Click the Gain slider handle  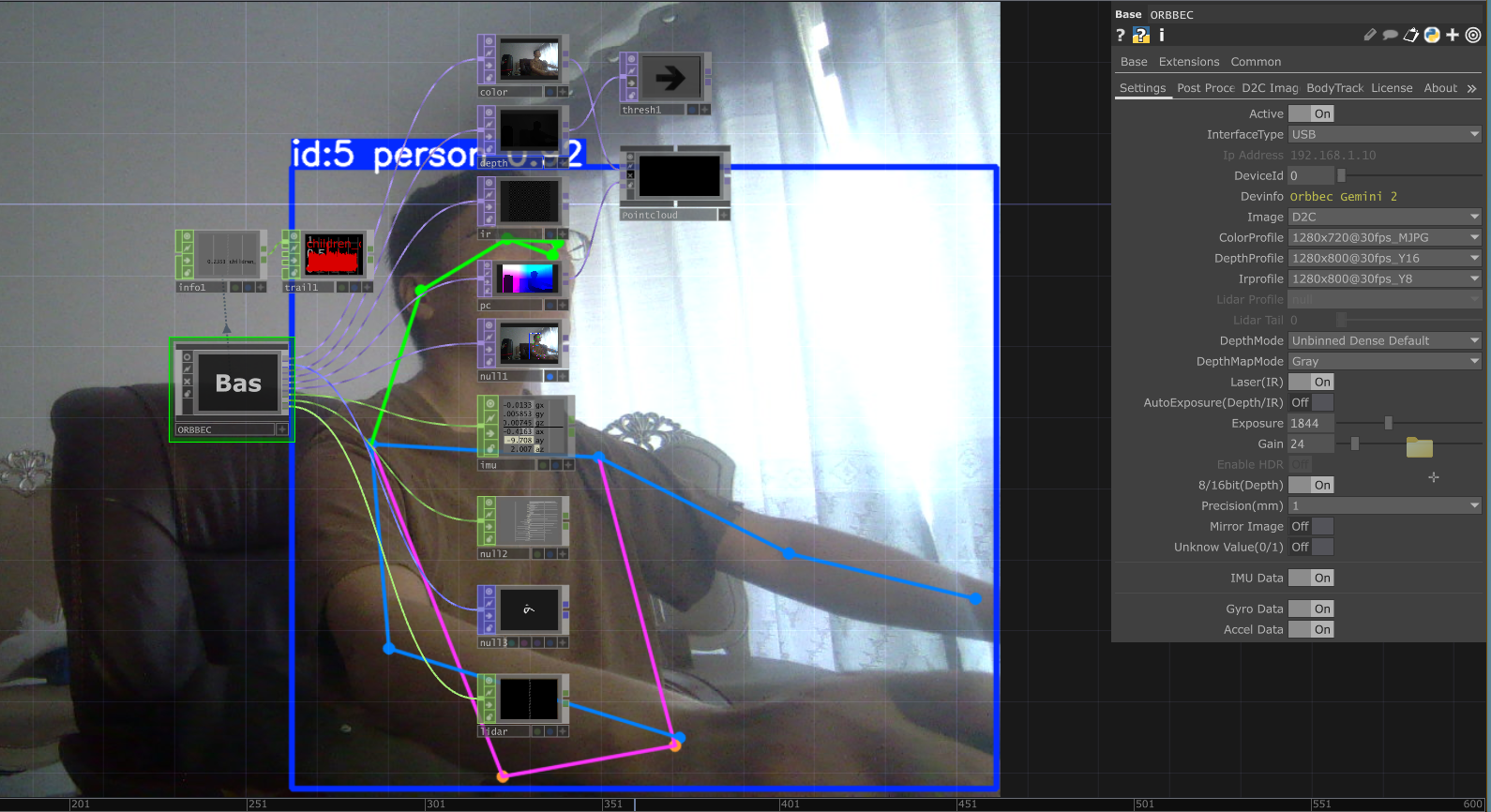coord(1355,444)
